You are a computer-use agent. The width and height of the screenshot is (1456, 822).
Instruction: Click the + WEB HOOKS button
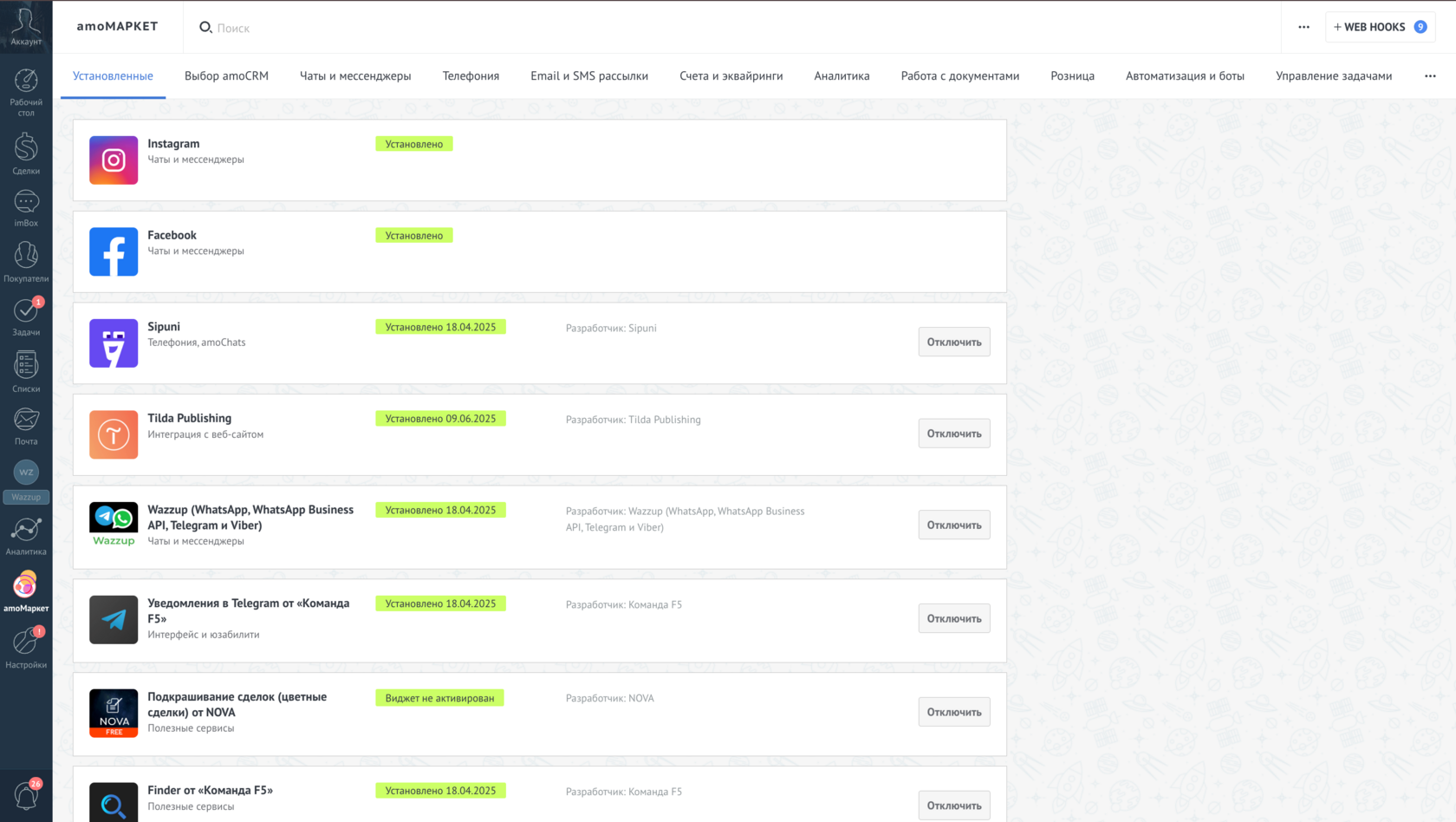[1380, 27]
